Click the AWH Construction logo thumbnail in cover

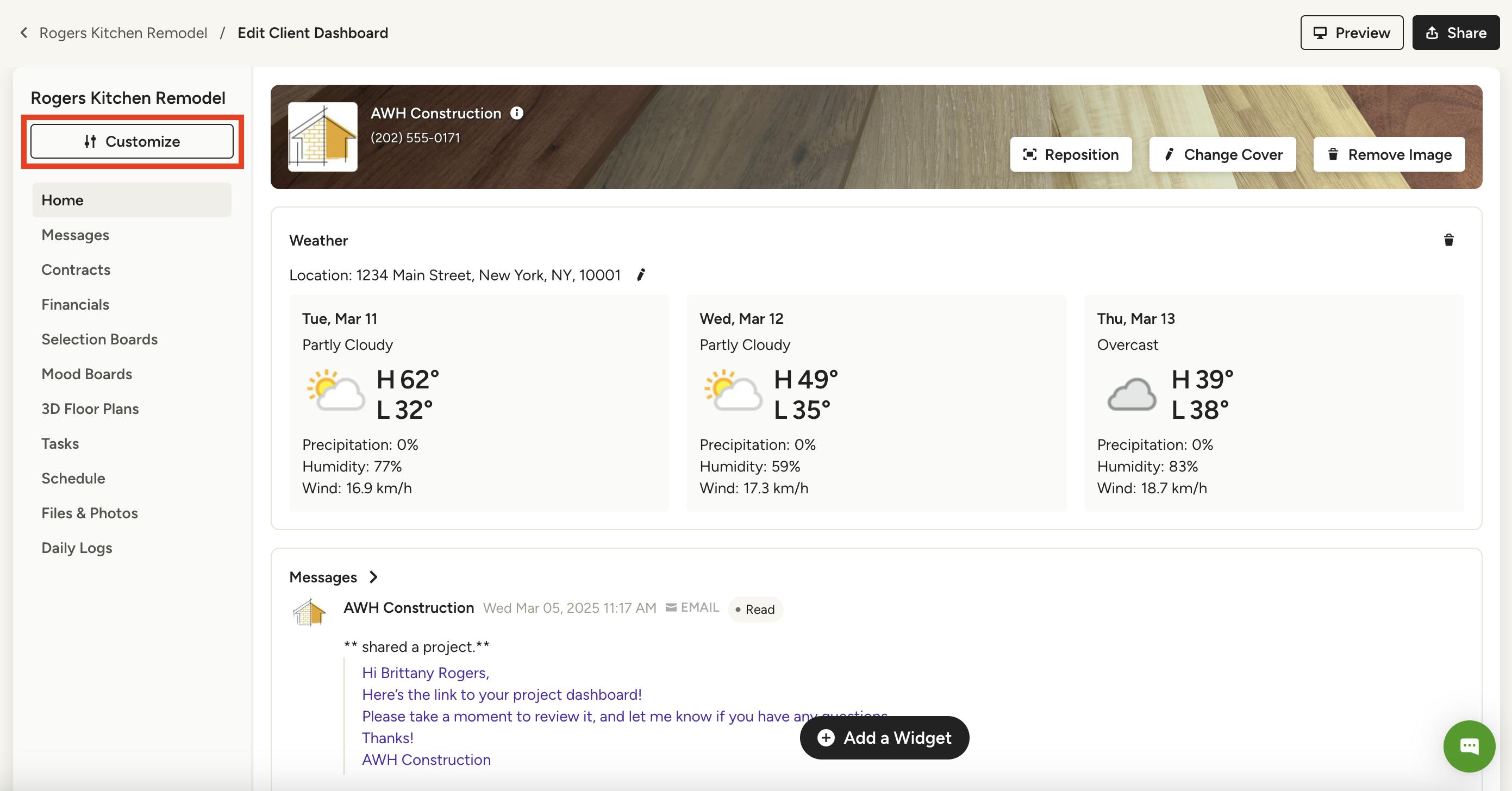click(x=323, y=137)
